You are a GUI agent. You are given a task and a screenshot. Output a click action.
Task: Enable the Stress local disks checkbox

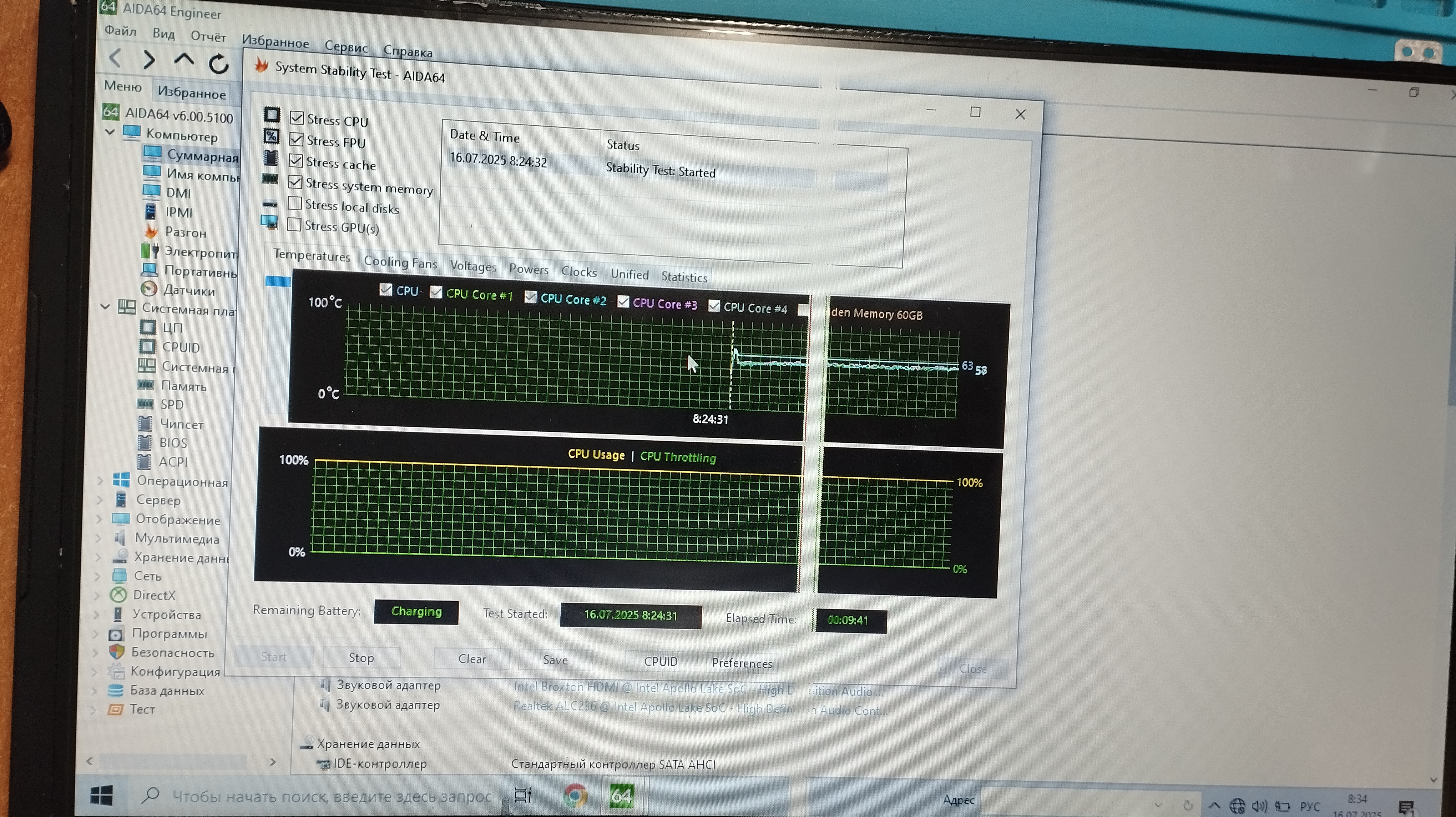[294, 203]
